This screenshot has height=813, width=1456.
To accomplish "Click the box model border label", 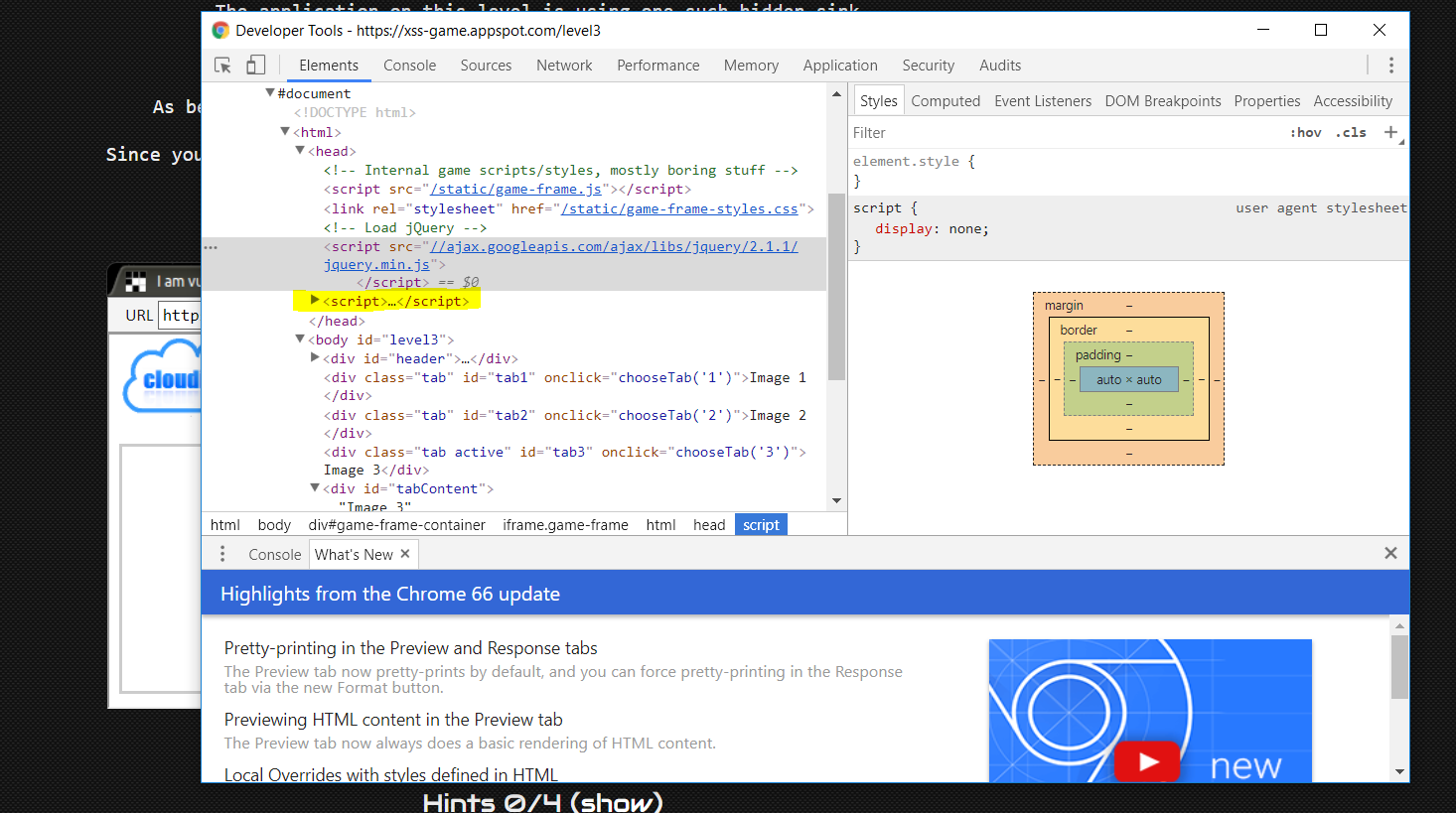I will (1078, 331).
